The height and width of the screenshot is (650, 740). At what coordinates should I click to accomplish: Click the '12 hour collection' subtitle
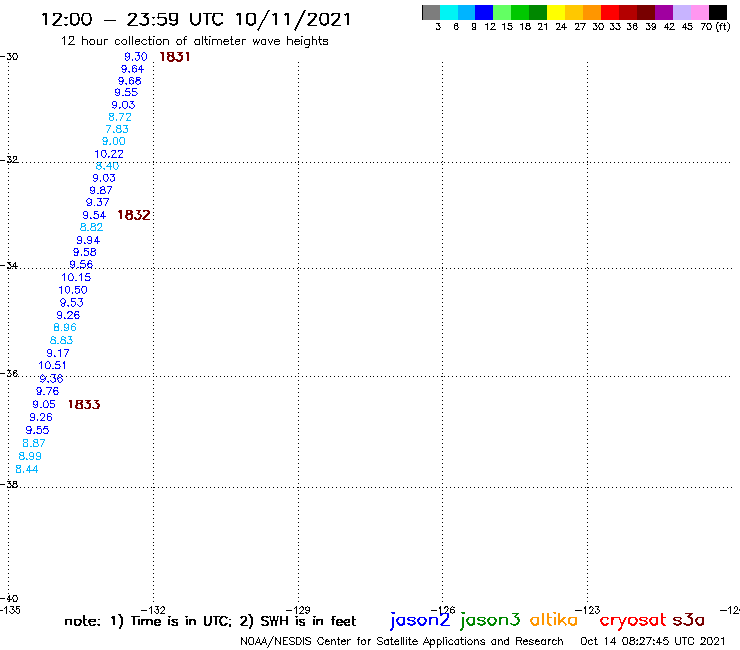click(x=194, y=42)
